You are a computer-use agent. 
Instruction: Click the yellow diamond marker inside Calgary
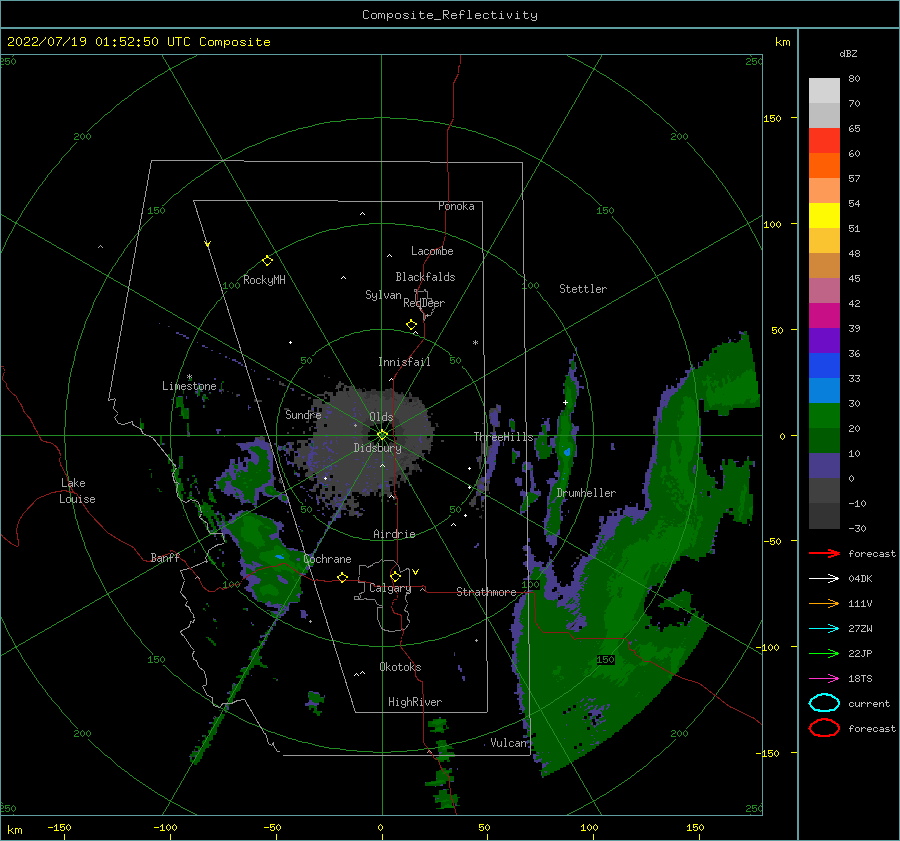[395, 576]
